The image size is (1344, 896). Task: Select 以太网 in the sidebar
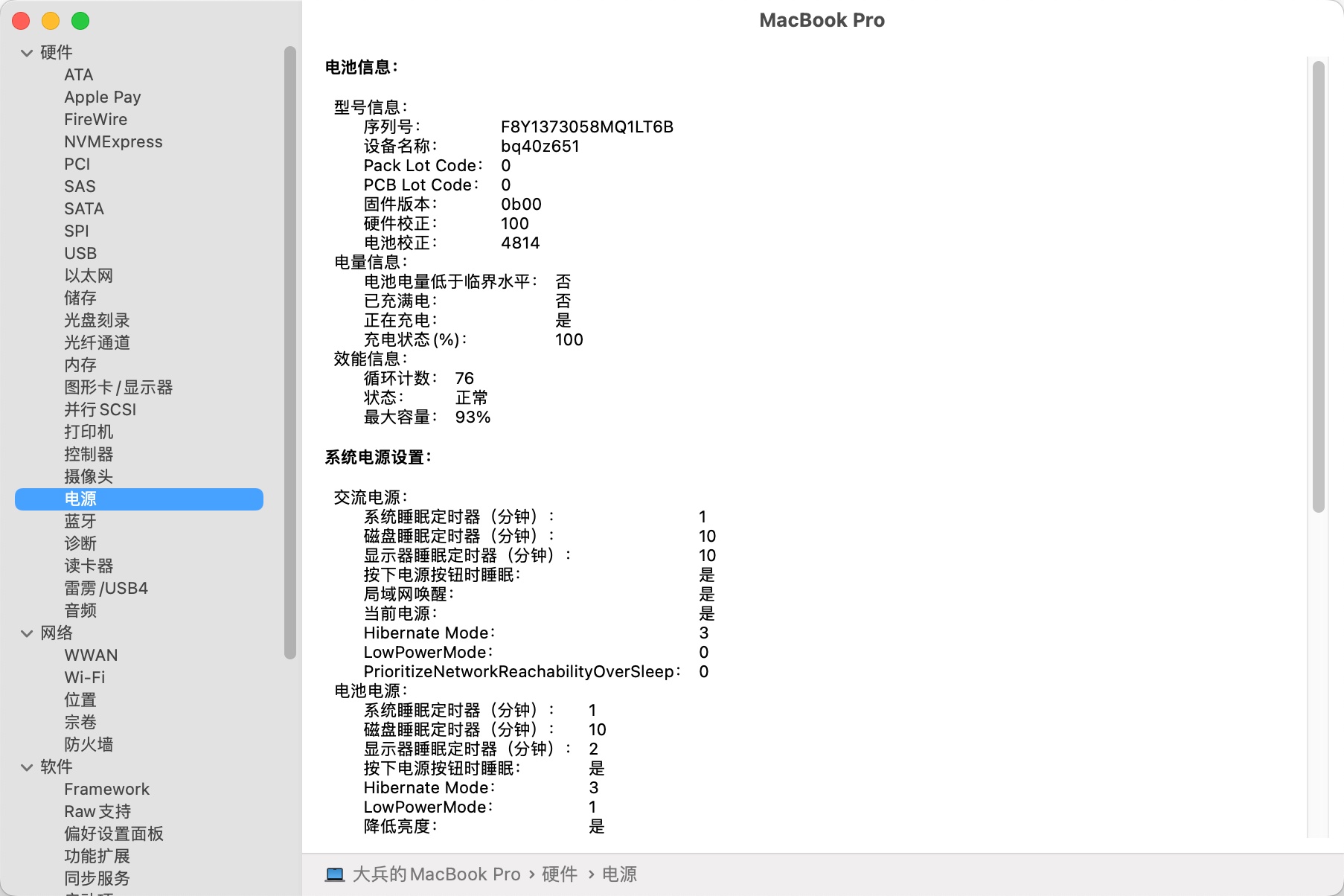coord(89,276)
